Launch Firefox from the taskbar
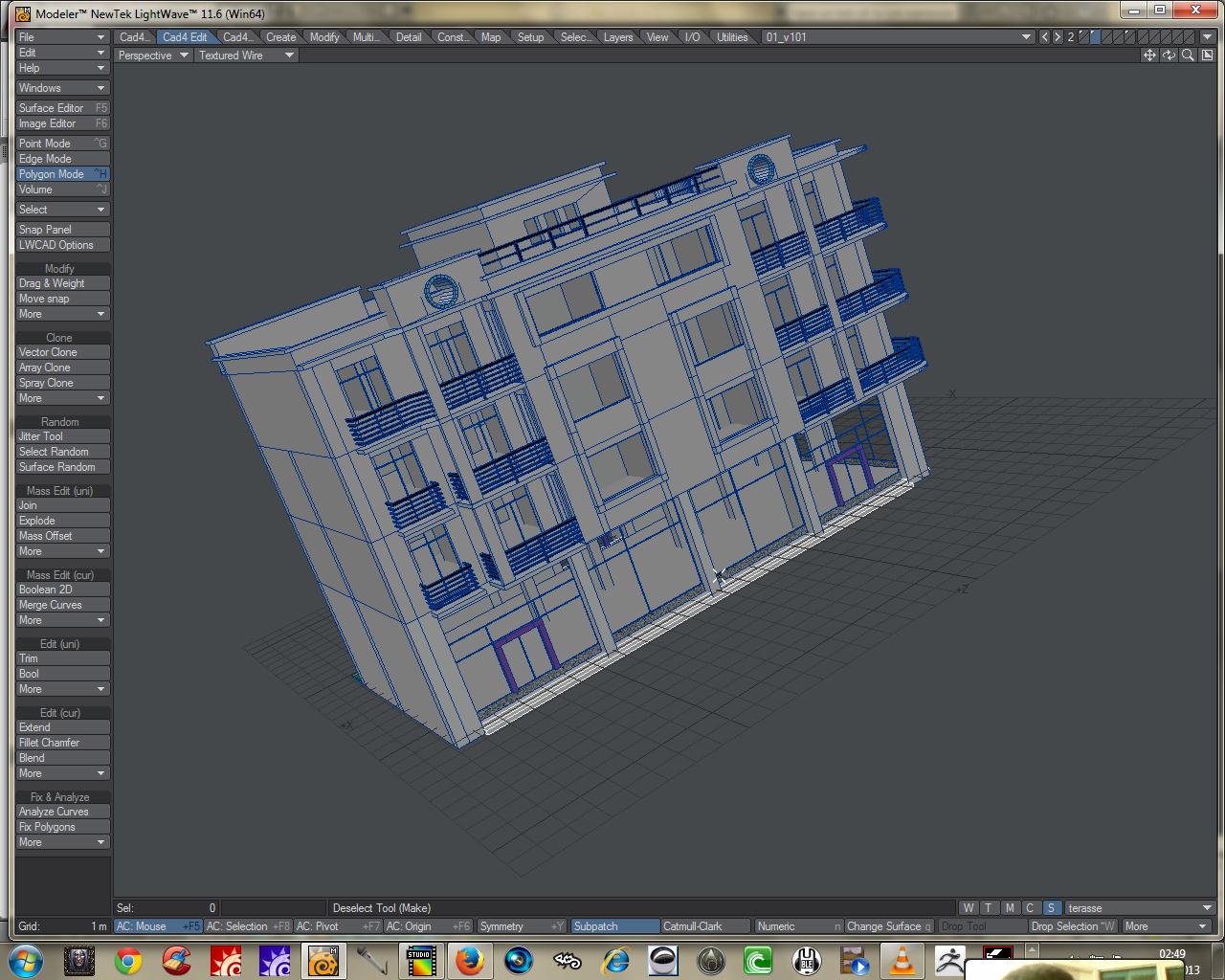 click(x=468, y=960)
